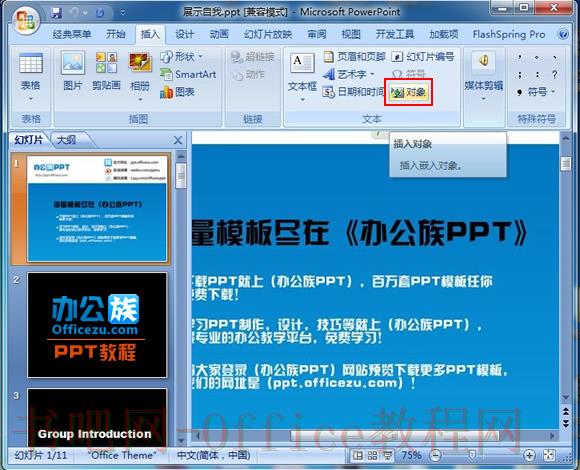Zoom out with the minus button

(x=436, y=455)
